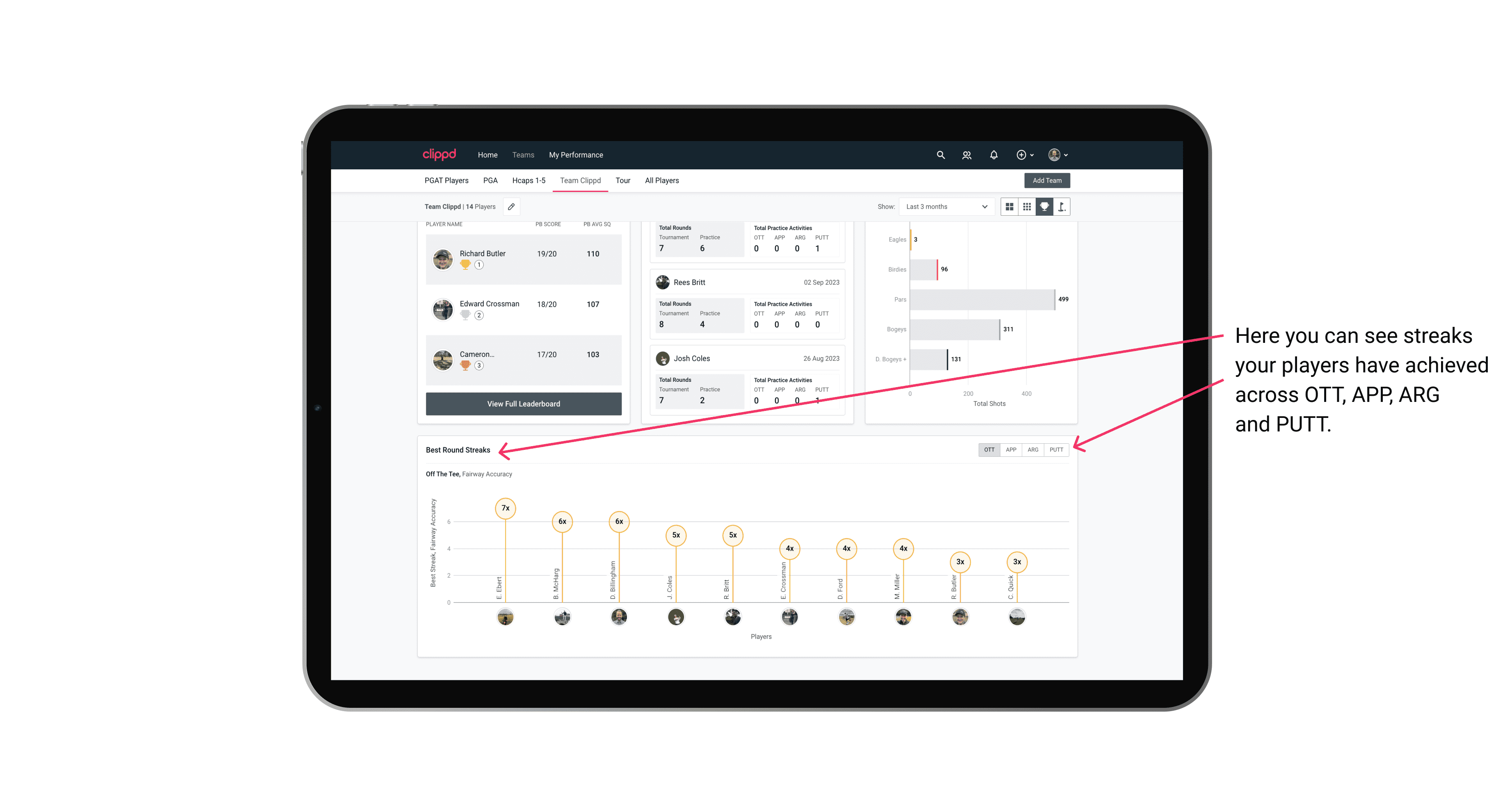The image size is (1510, 812).
Task: Expand the Team Clippd tab dropdown
Action: click(x=580, y=181)
